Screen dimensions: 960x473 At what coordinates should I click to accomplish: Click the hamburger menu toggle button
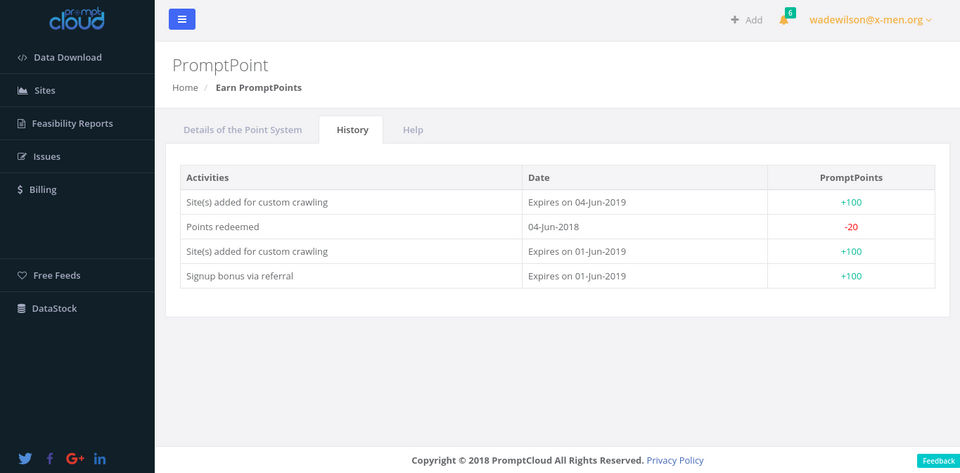tap(182, 19)
